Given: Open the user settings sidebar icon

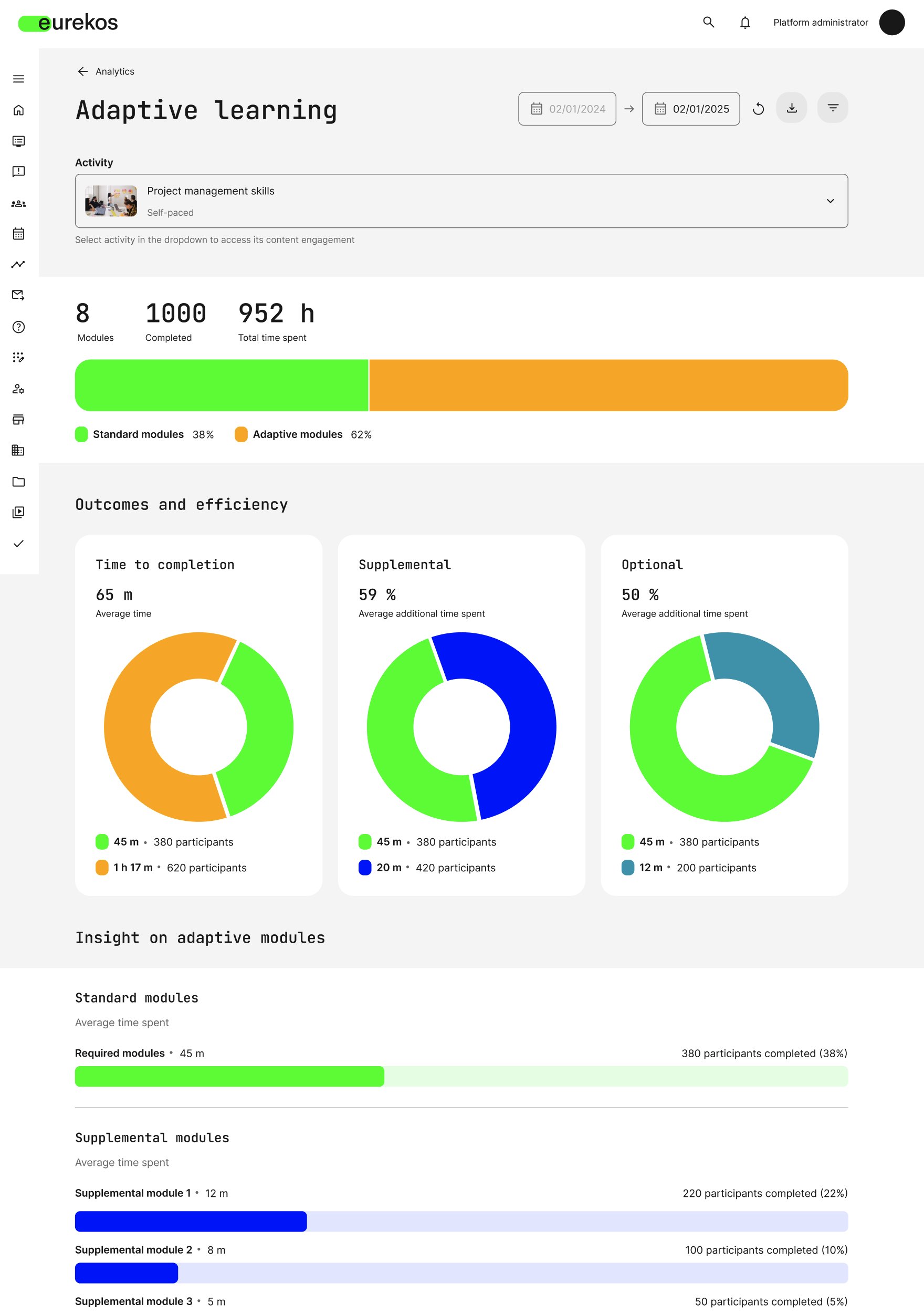Looking at the screenshot, I should click(18, 389).
